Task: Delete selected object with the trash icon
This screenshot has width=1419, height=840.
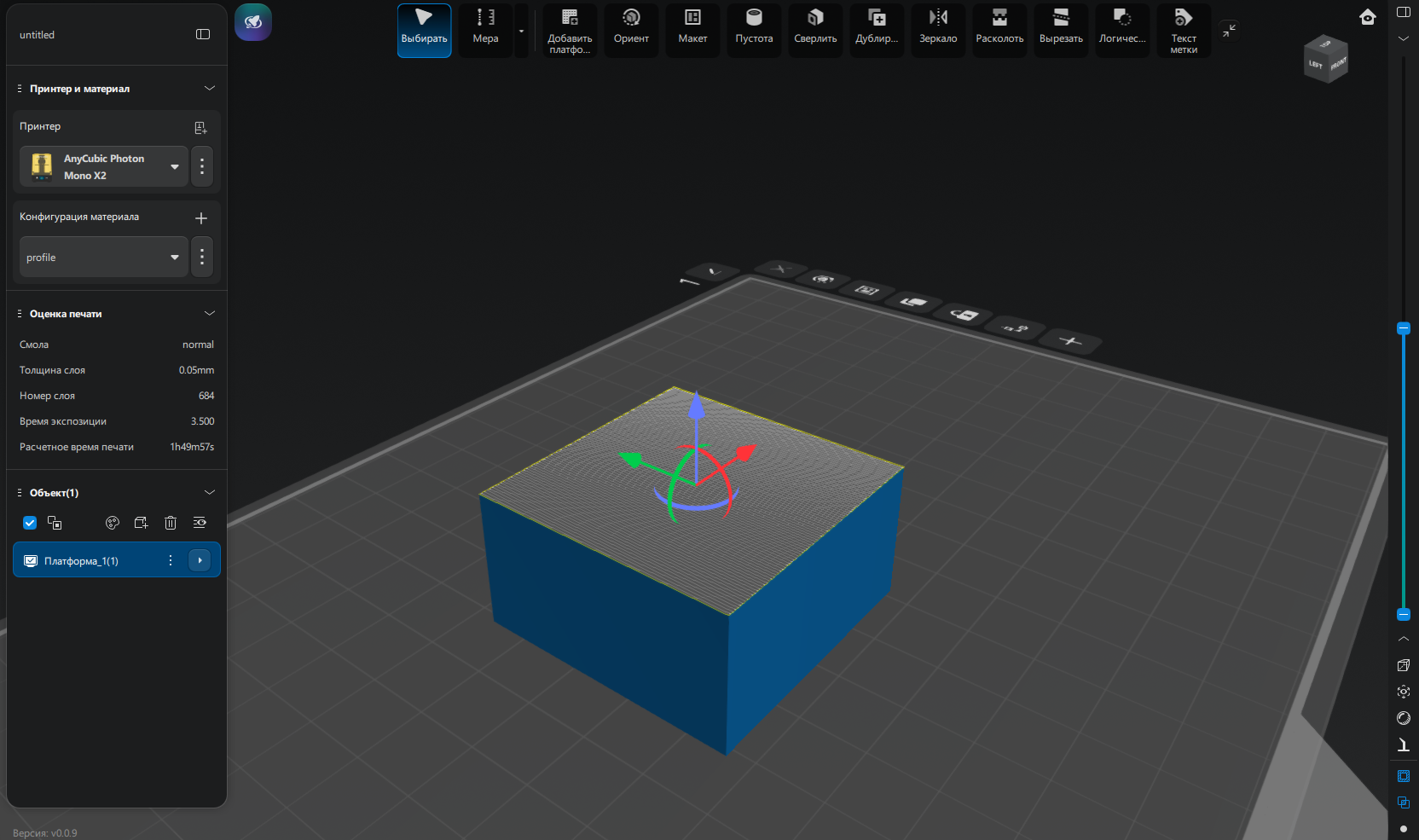Action: point(171,523)
